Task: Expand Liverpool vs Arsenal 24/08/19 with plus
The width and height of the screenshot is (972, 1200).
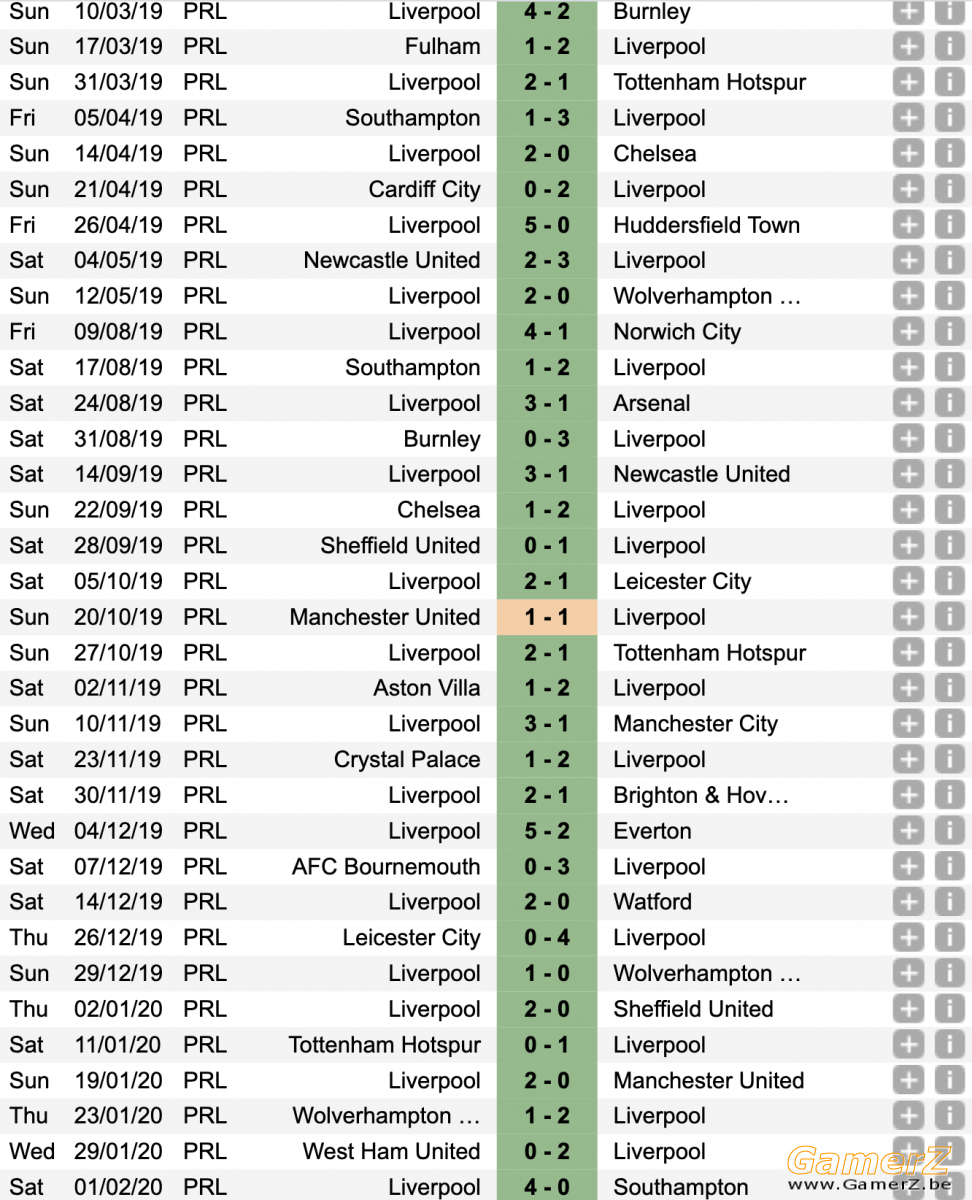Action: point(908,403)
